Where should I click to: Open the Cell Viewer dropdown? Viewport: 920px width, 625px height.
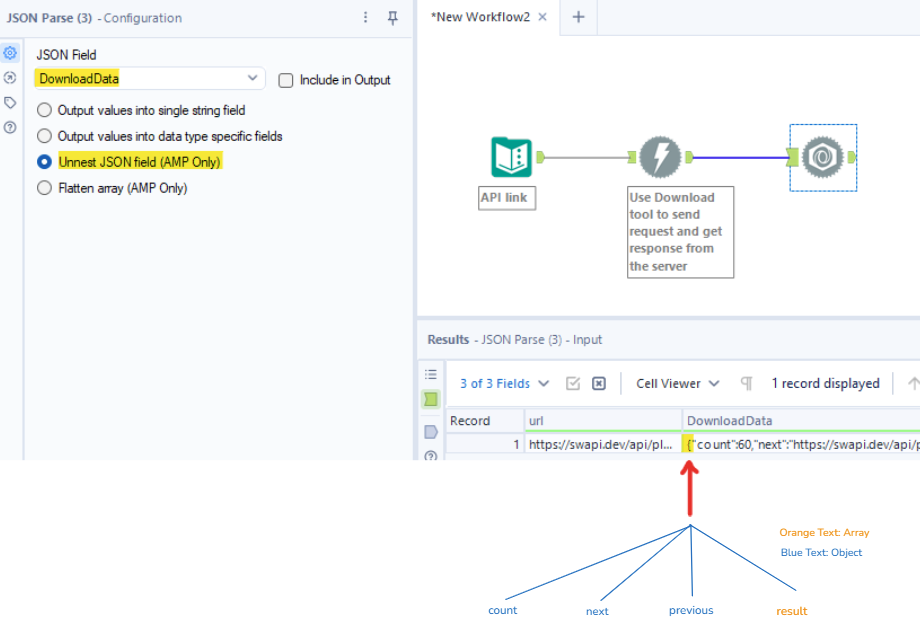678,383
